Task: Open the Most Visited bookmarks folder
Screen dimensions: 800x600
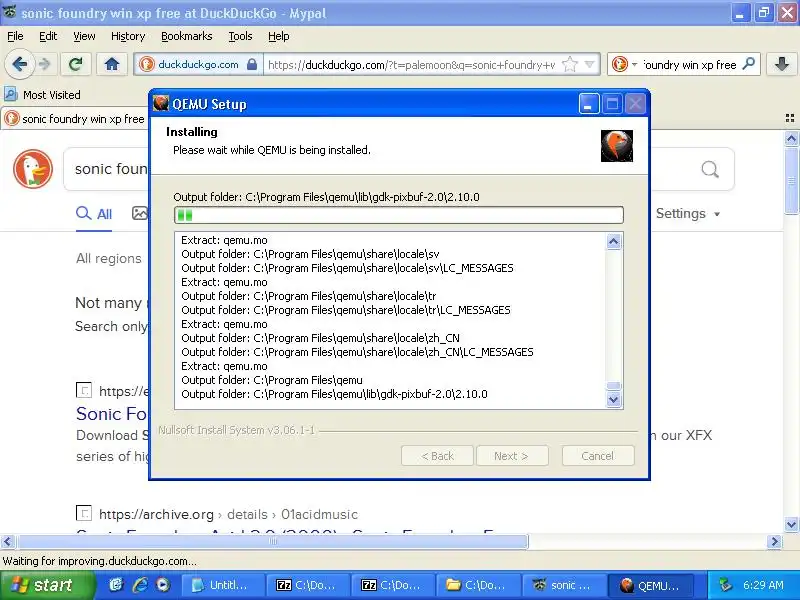Action: click(x=43, y=95)
